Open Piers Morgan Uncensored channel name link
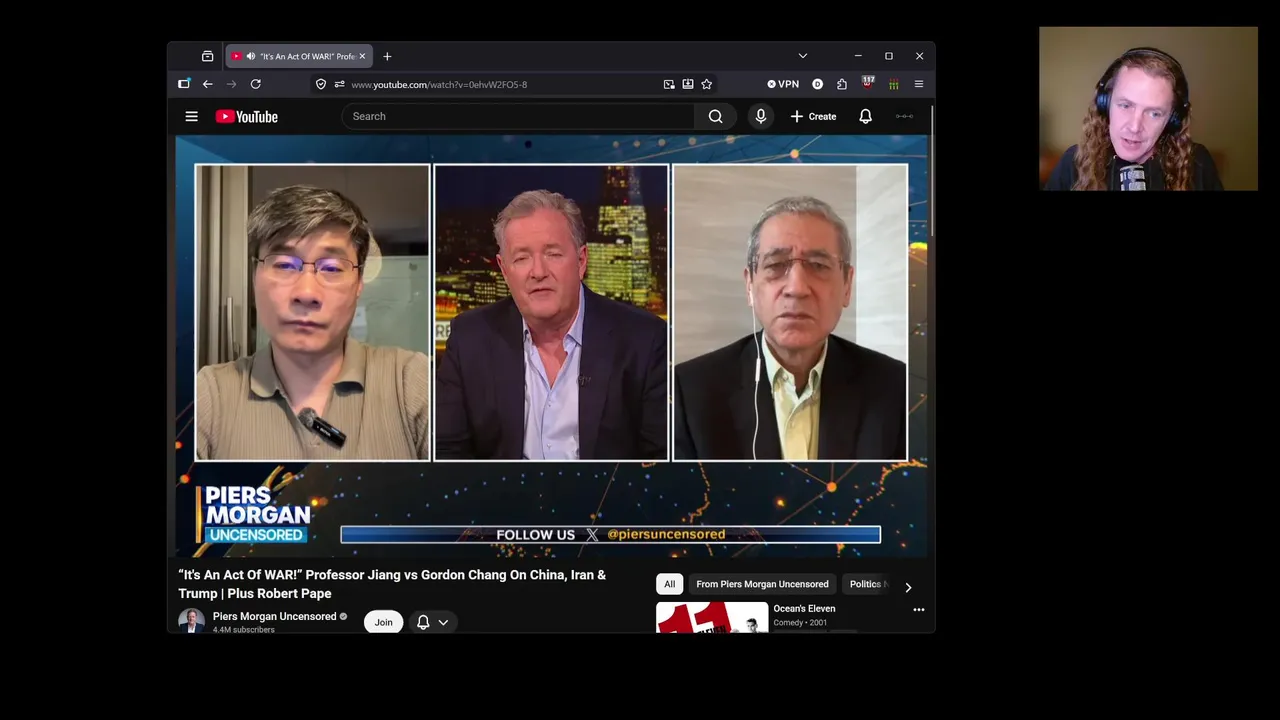1280x720 pixels. [274, 616]
